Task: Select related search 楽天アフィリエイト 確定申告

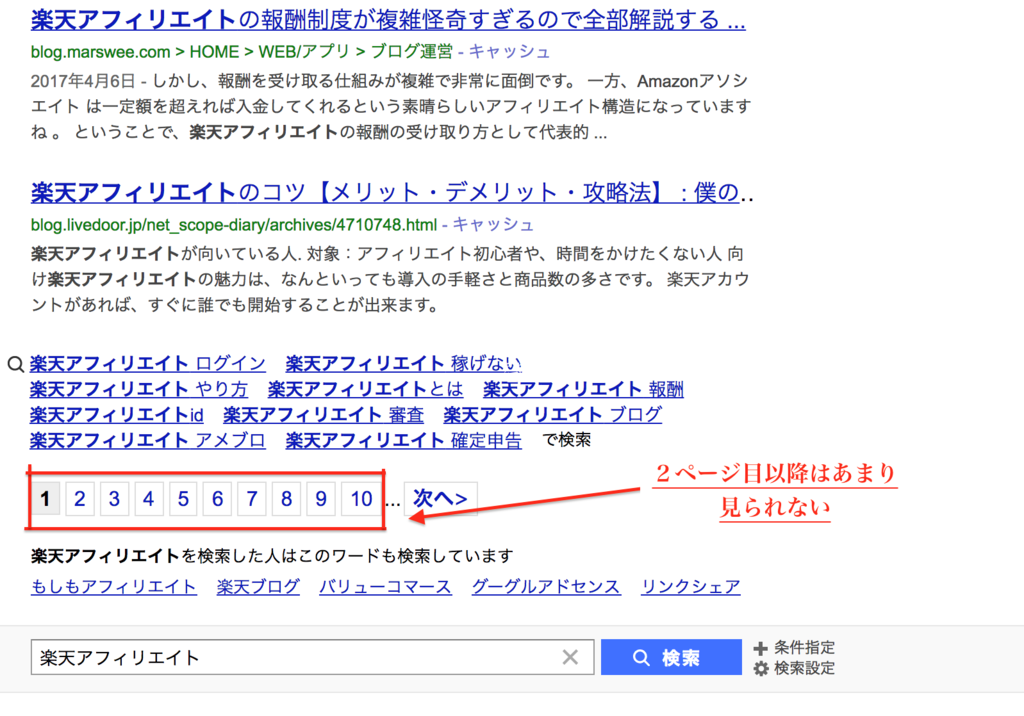Action: pos(404,440)
